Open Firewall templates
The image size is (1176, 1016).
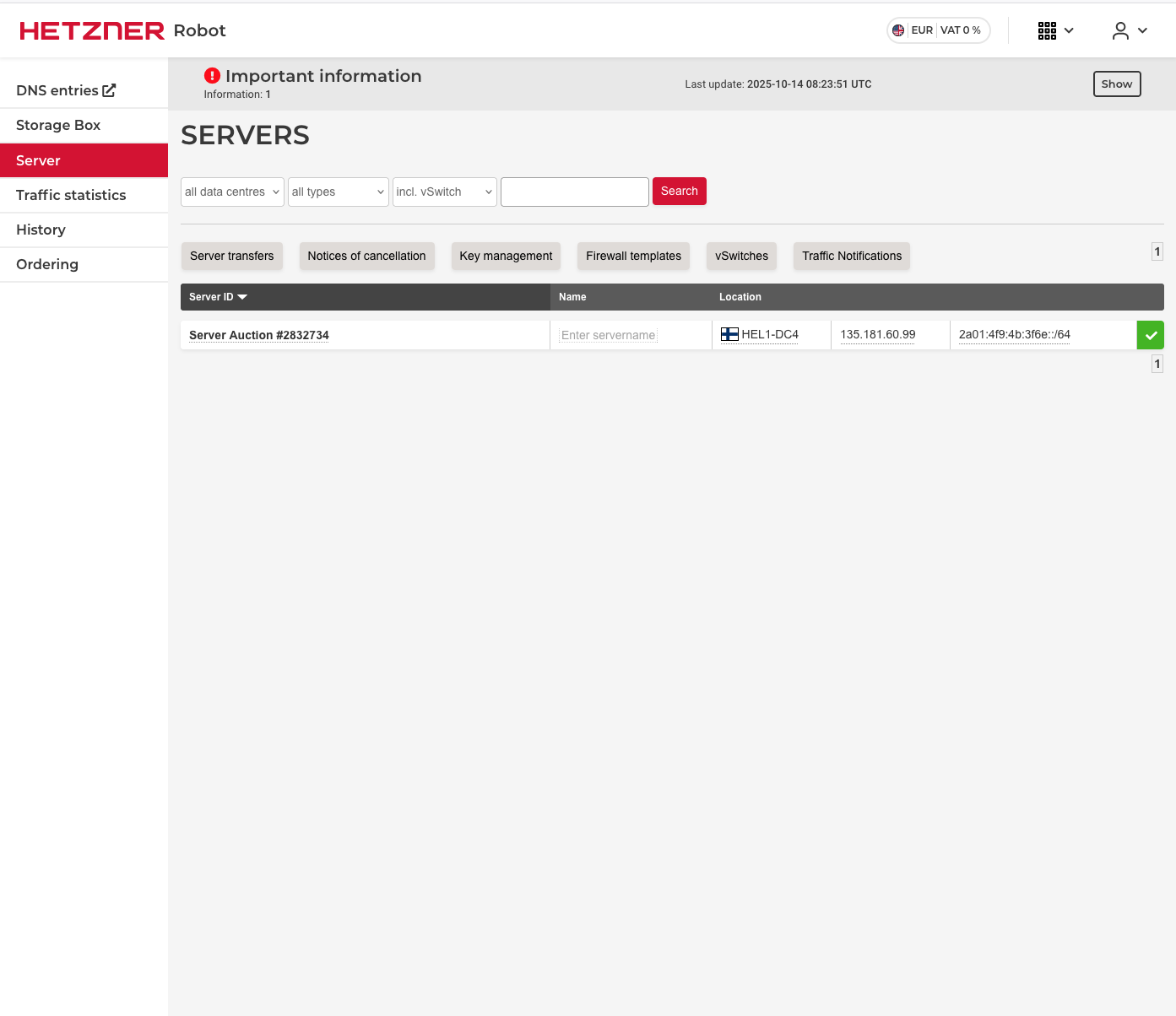click(x=633, y=256)
